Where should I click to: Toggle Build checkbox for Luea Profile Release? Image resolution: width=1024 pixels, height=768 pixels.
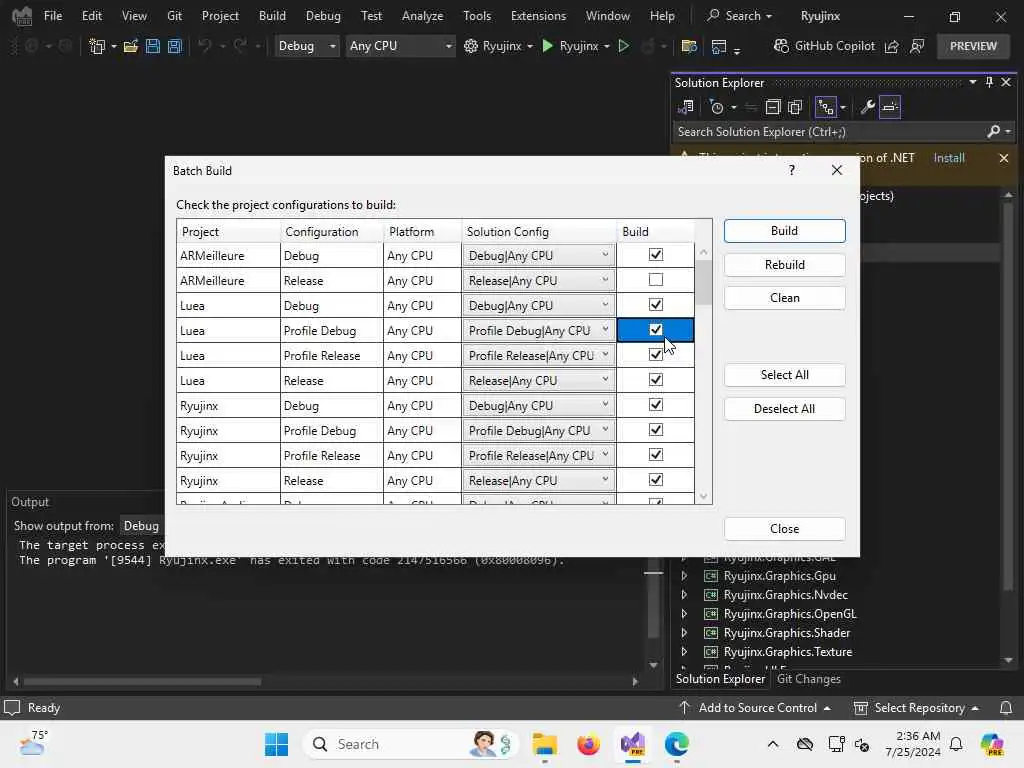pos(656,355)
